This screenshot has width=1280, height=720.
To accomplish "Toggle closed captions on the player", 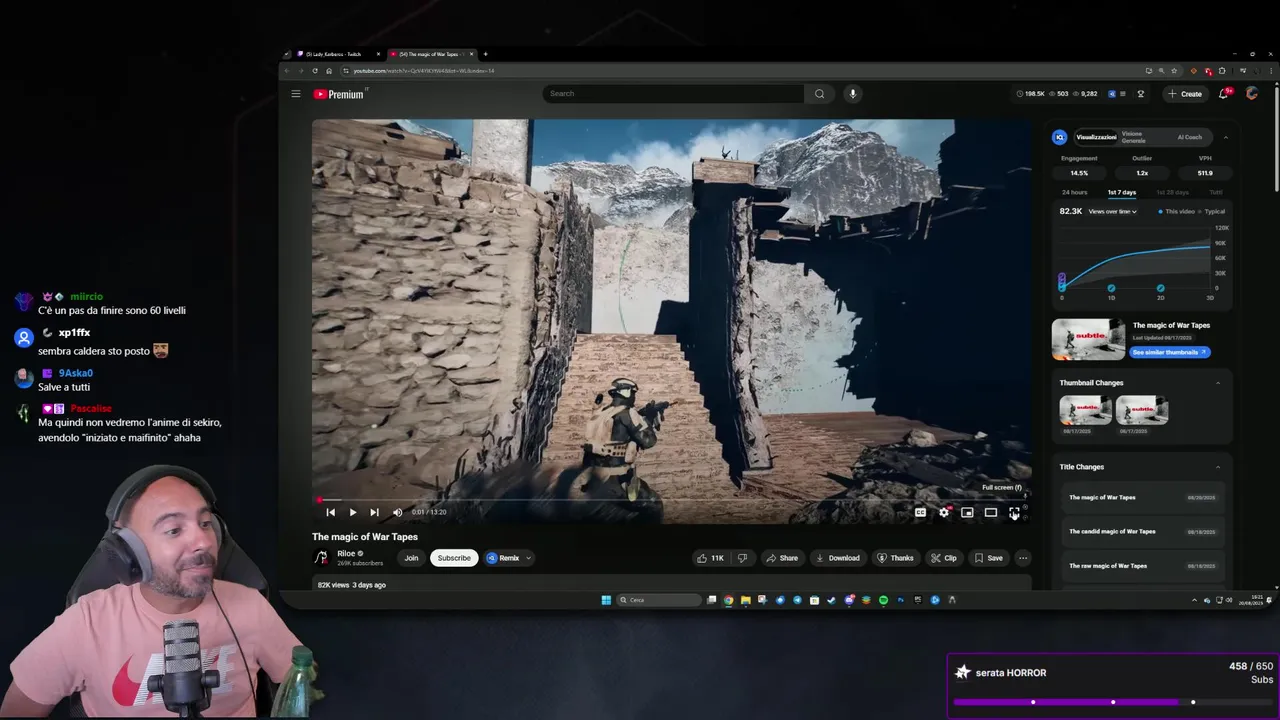I will (x=920, y=512).
